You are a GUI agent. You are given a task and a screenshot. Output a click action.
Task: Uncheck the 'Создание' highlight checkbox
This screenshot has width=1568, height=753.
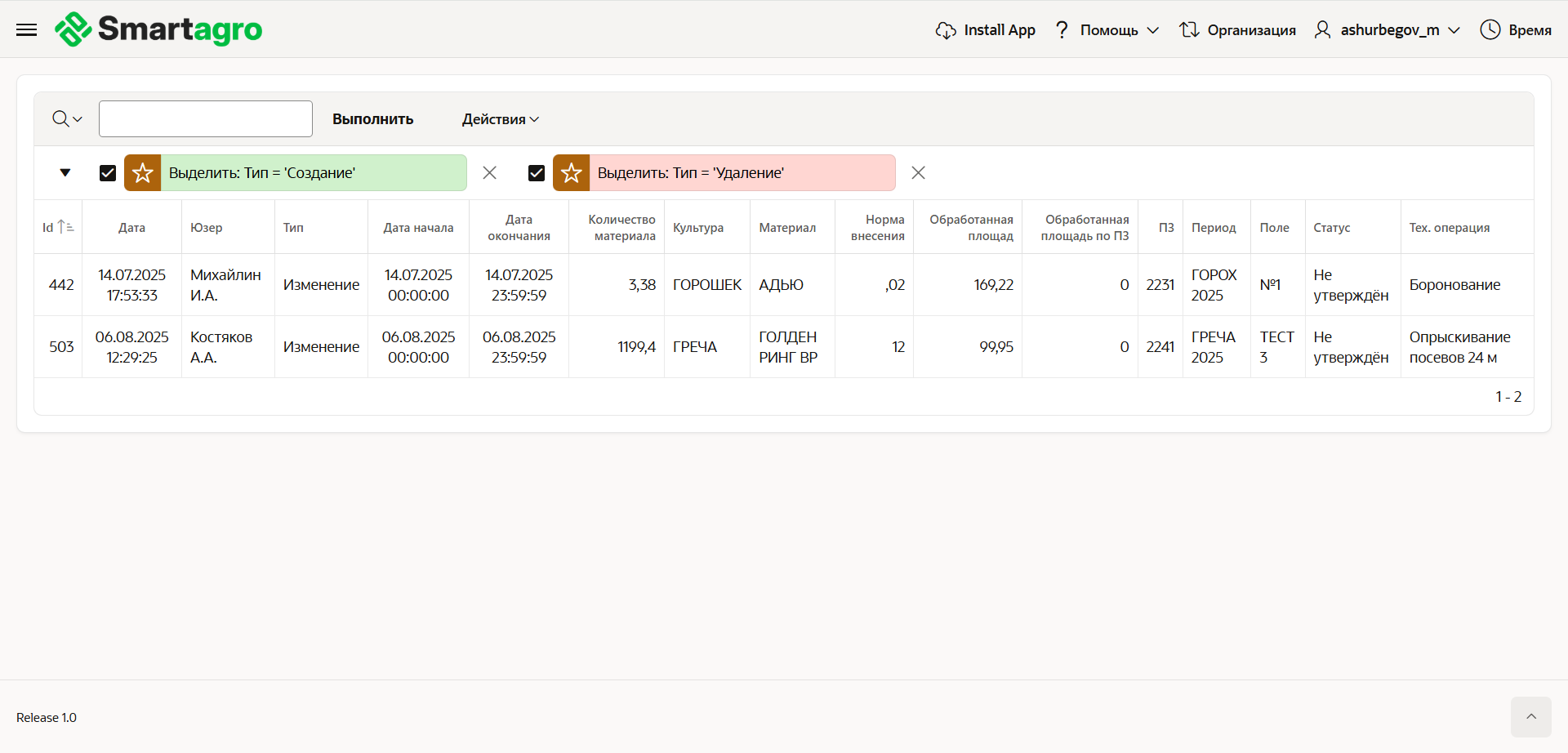(108, 173)
